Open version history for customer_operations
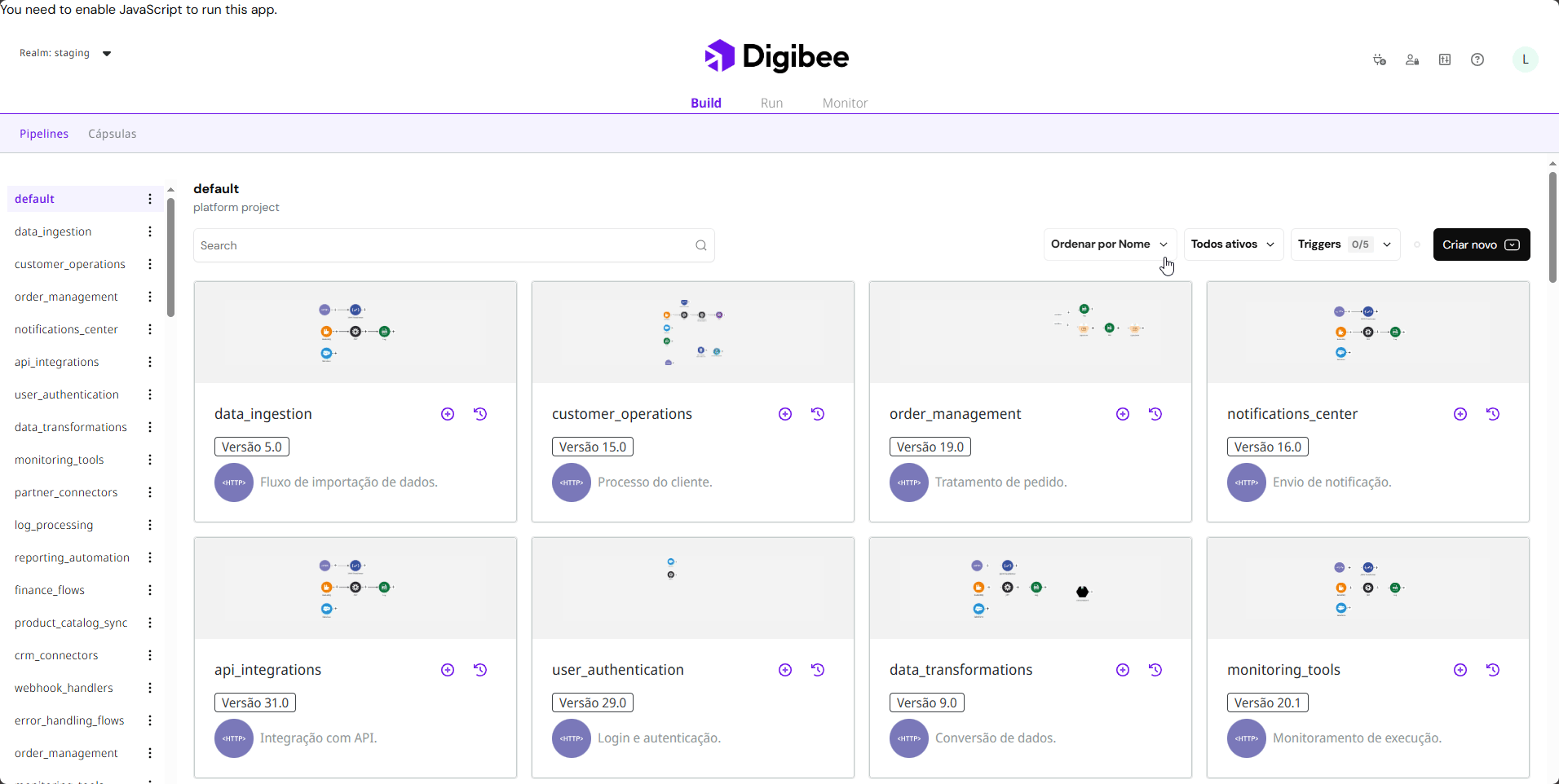The width and height of the screenshot is (1559, 784). tap(818, 414)
